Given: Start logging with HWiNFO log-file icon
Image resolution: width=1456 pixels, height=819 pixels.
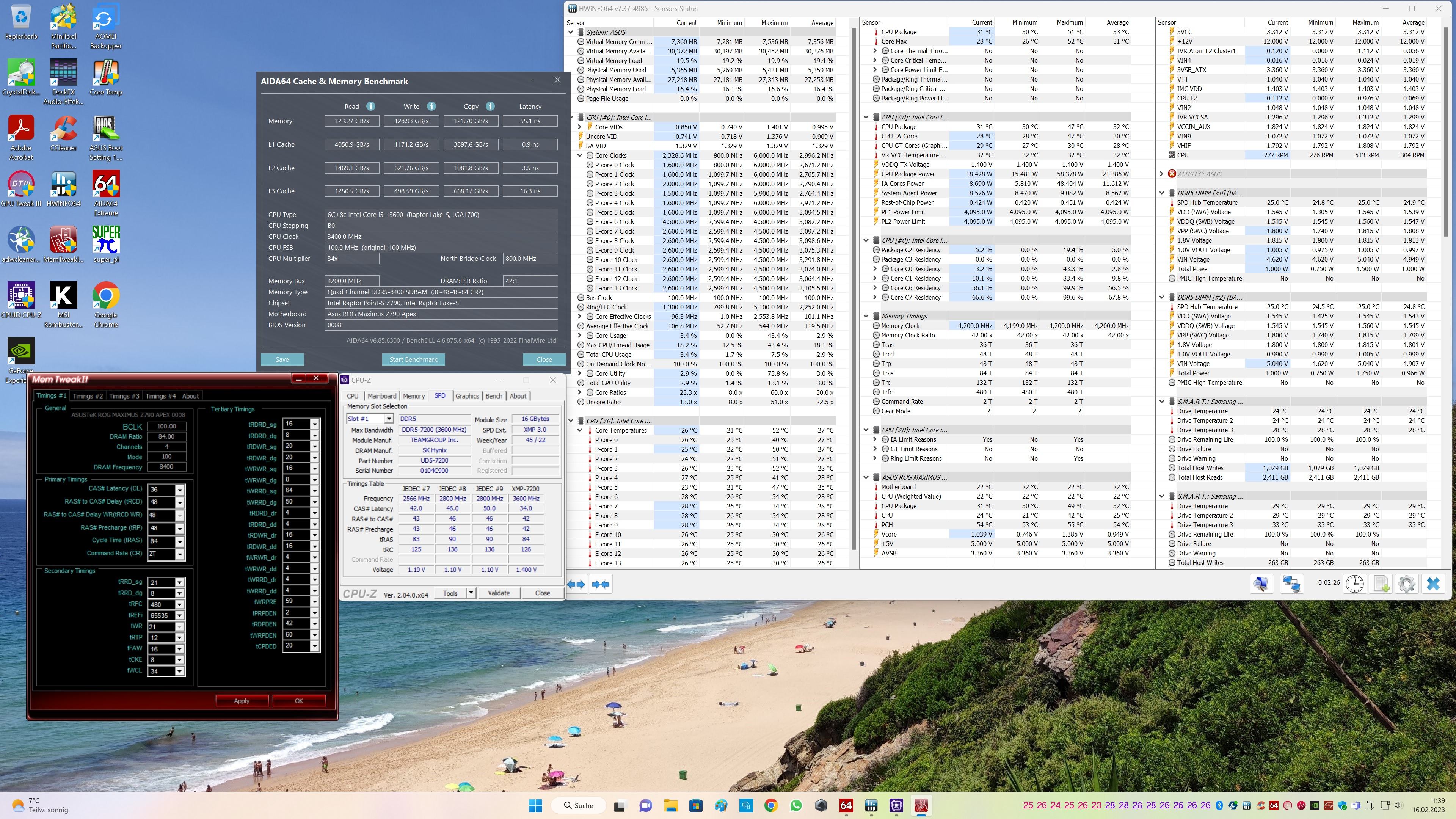Looking at the screenshot, I should (x=1381, y=583).
